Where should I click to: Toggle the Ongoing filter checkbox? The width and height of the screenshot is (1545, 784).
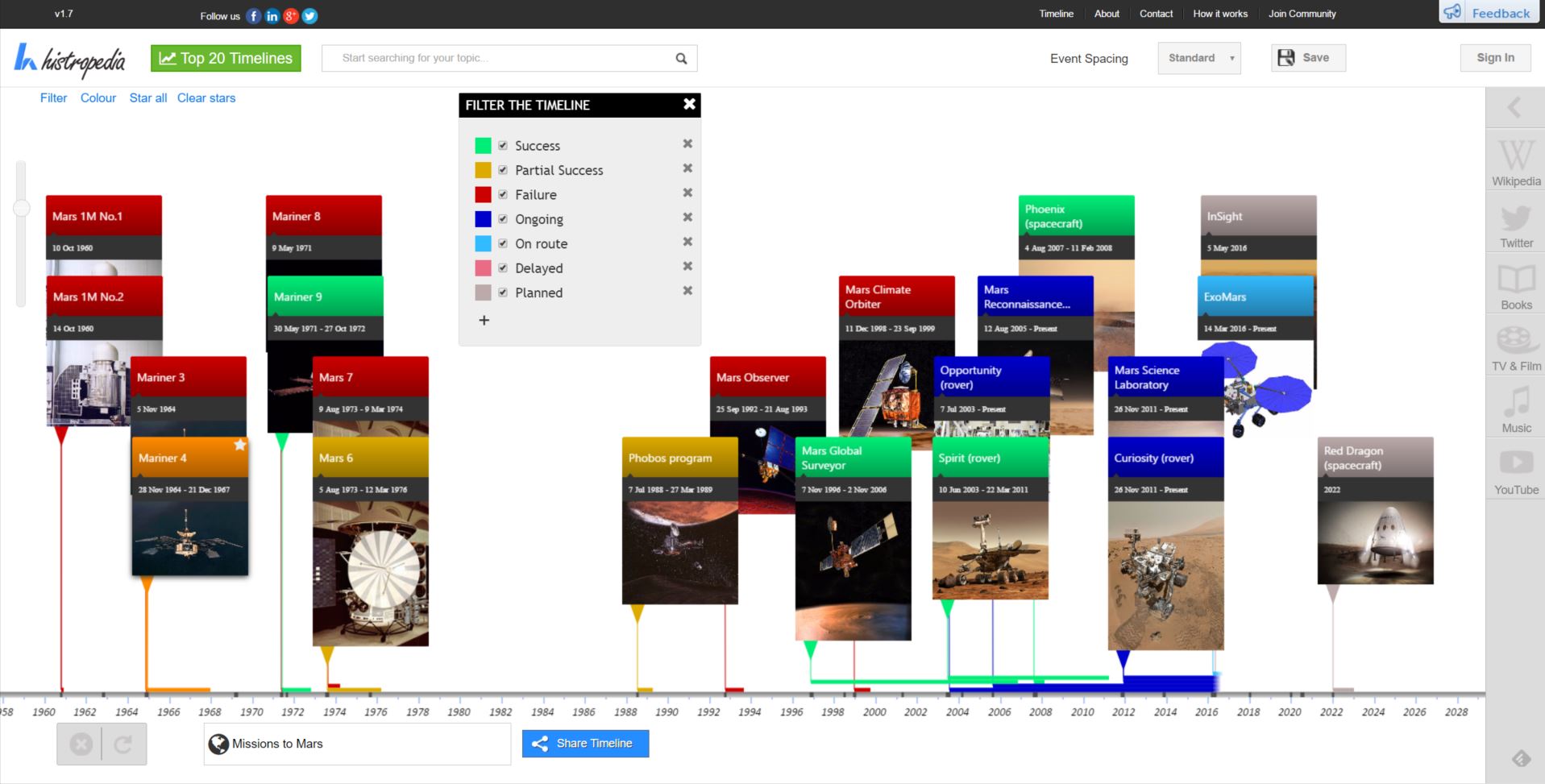502,218
